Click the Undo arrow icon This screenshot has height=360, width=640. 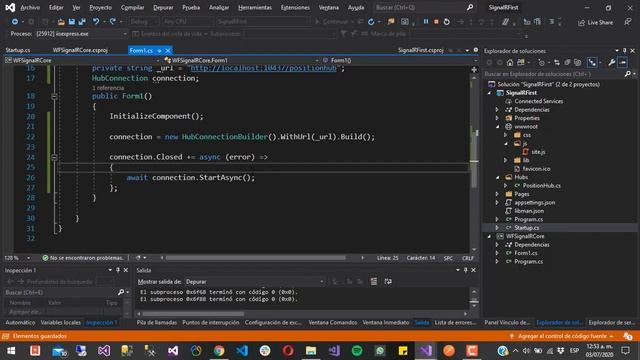(96, 22)
